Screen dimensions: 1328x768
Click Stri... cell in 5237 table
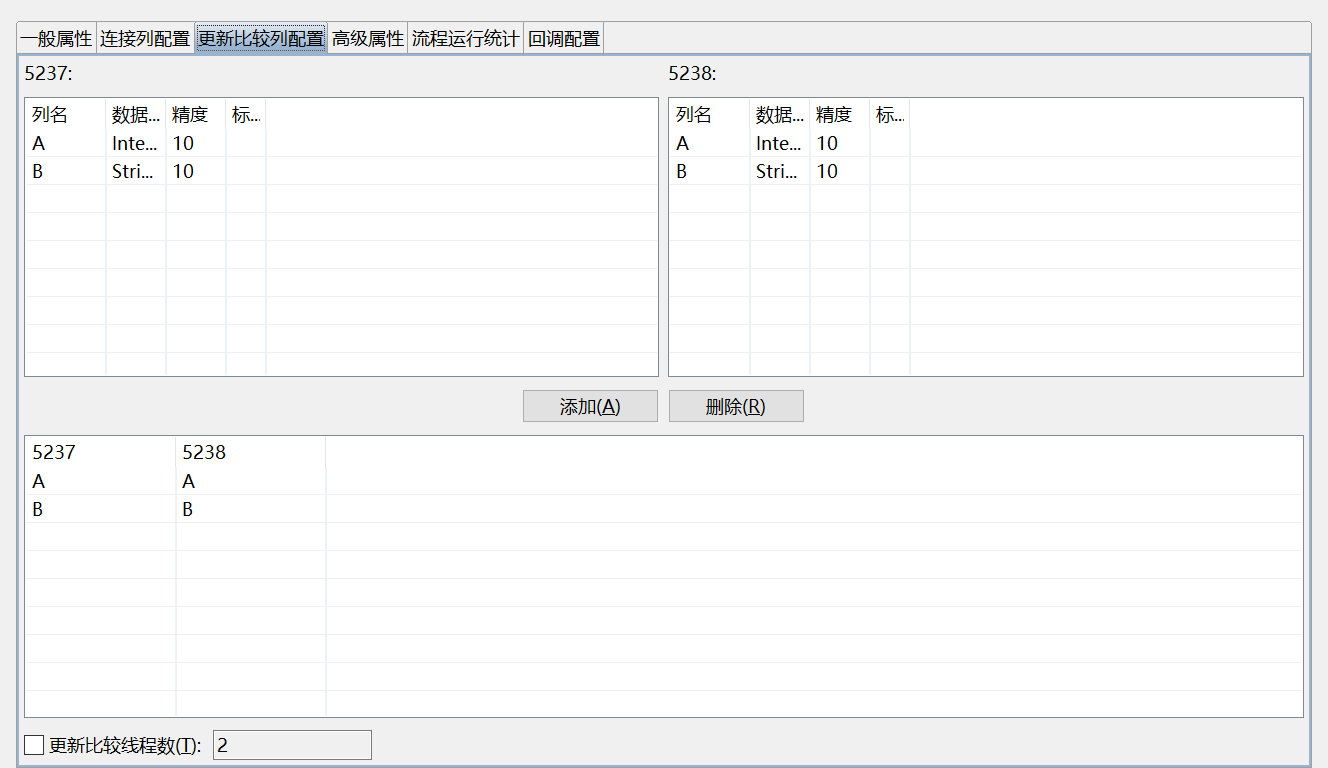click(x=136, y=171)
